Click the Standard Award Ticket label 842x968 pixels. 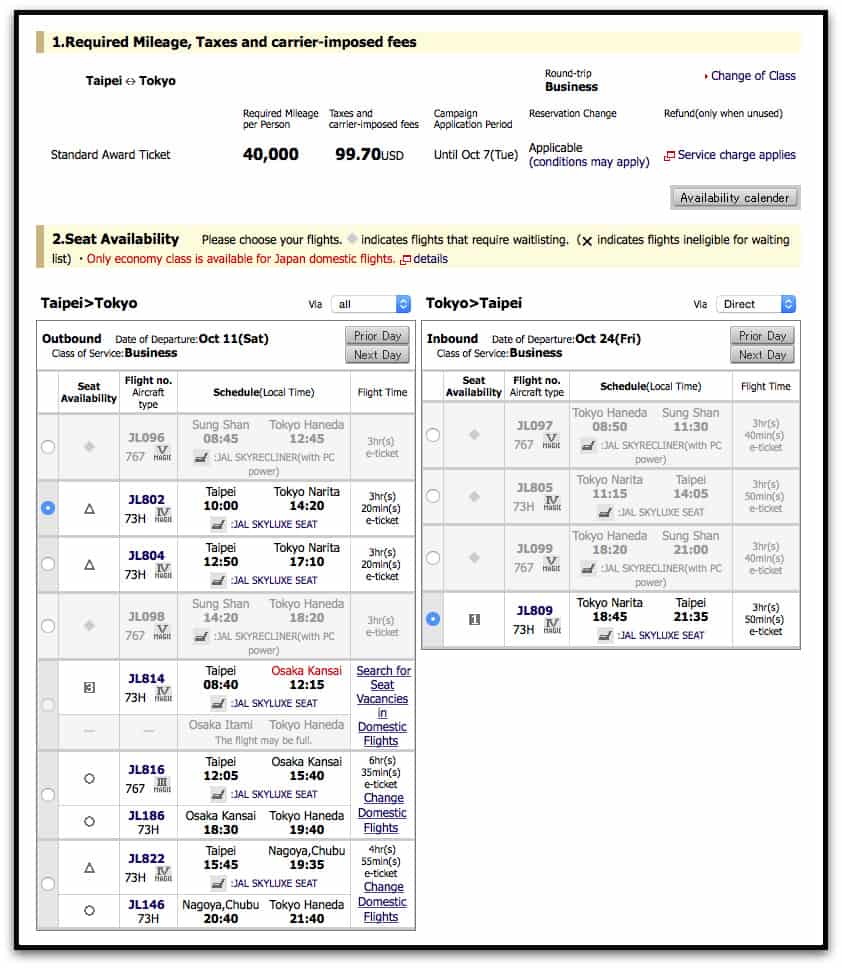(x=110, y=155)
